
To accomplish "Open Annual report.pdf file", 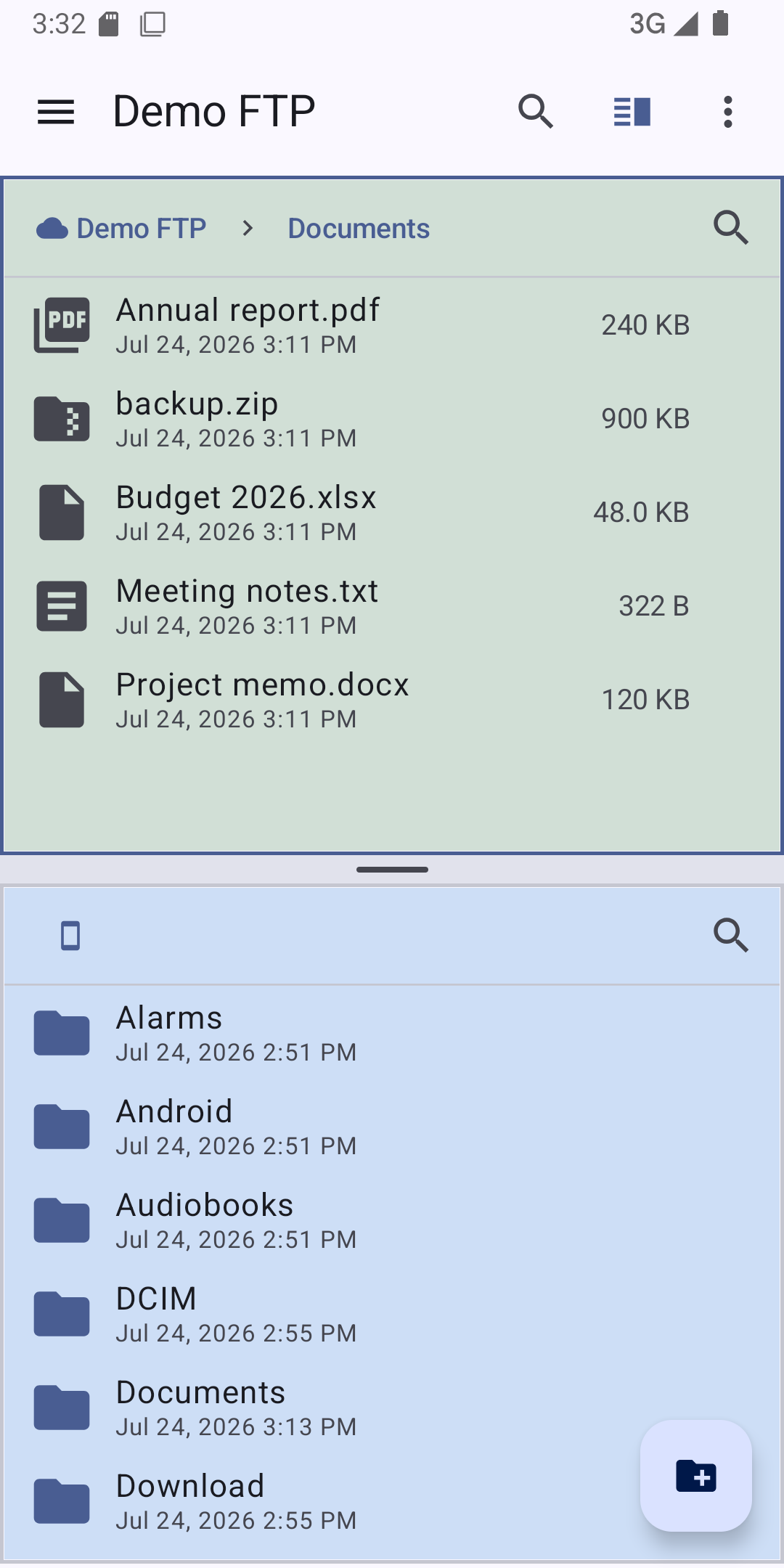I will [392, 325].
